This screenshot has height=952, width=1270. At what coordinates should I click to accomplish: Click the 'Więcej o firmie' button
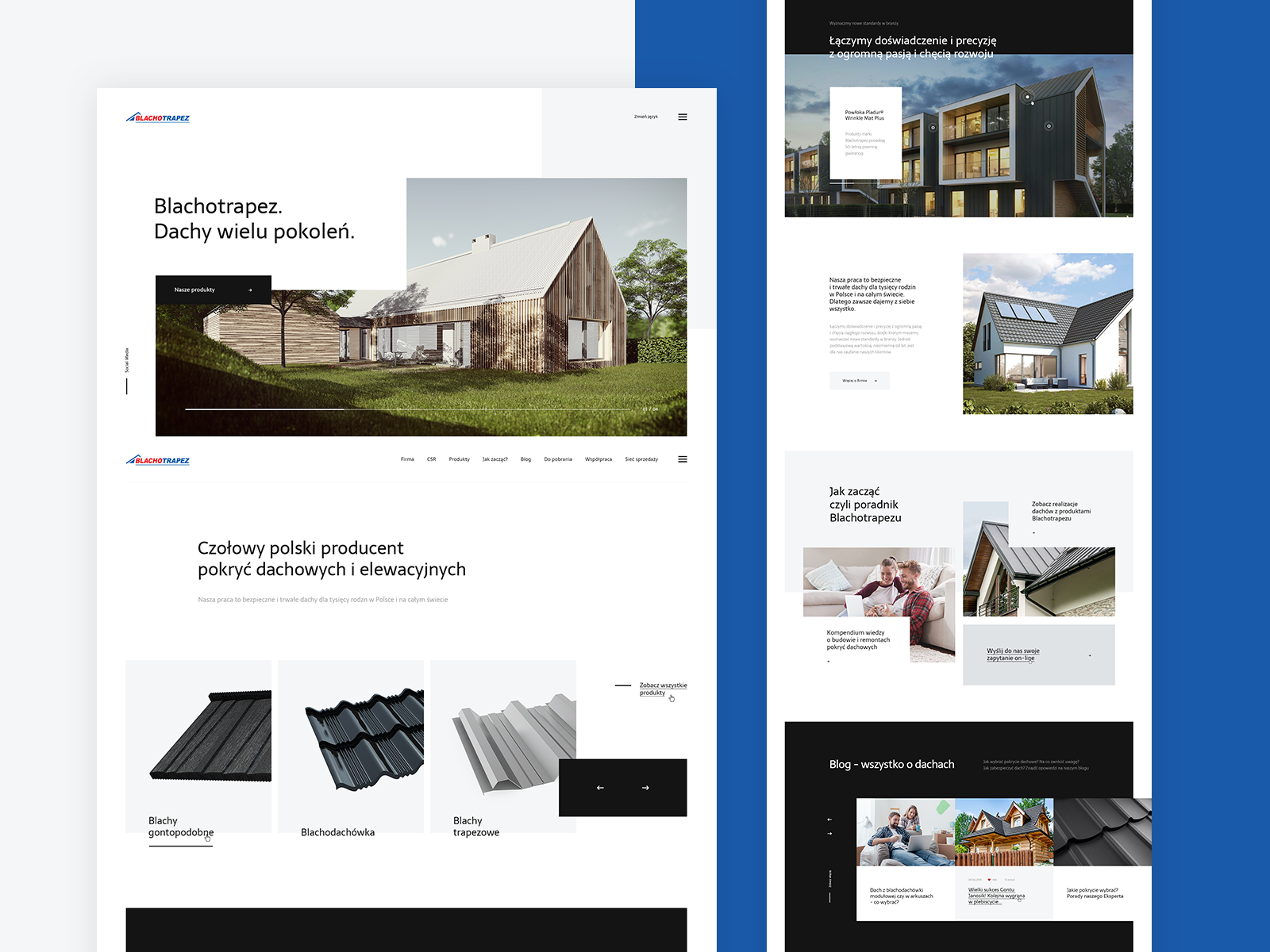(860, 381)
